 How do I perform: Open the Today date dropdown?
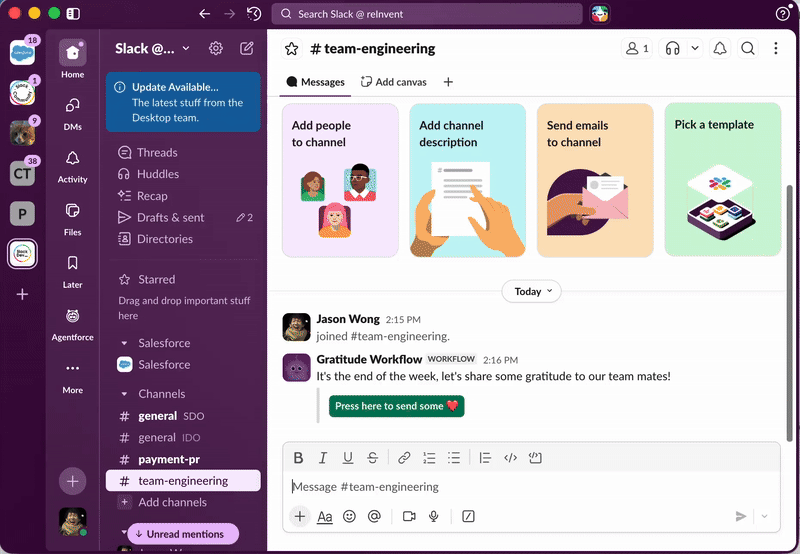(x=532, y=292)
